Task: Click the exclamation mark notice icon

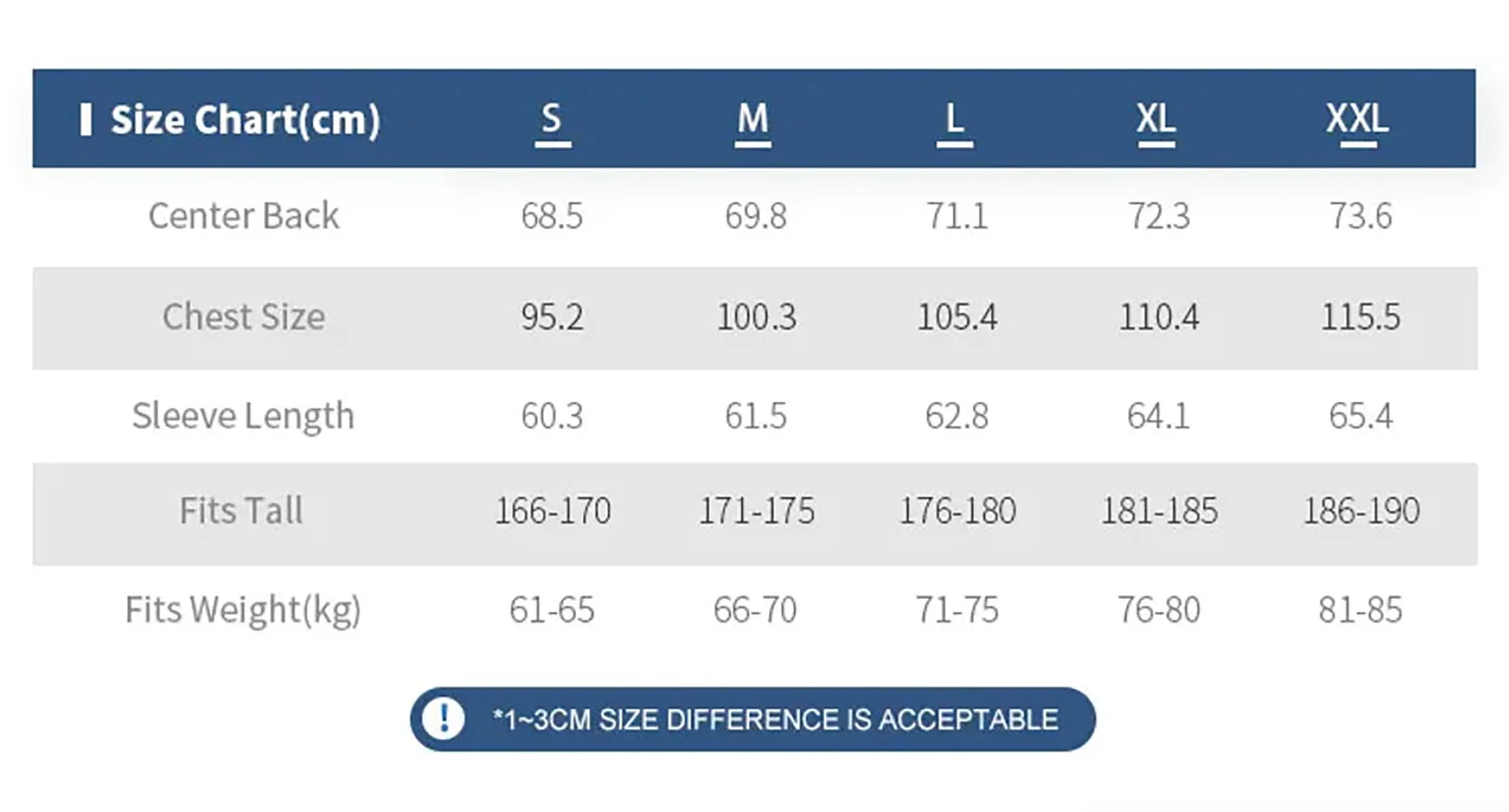Action: tap(442, 719)
